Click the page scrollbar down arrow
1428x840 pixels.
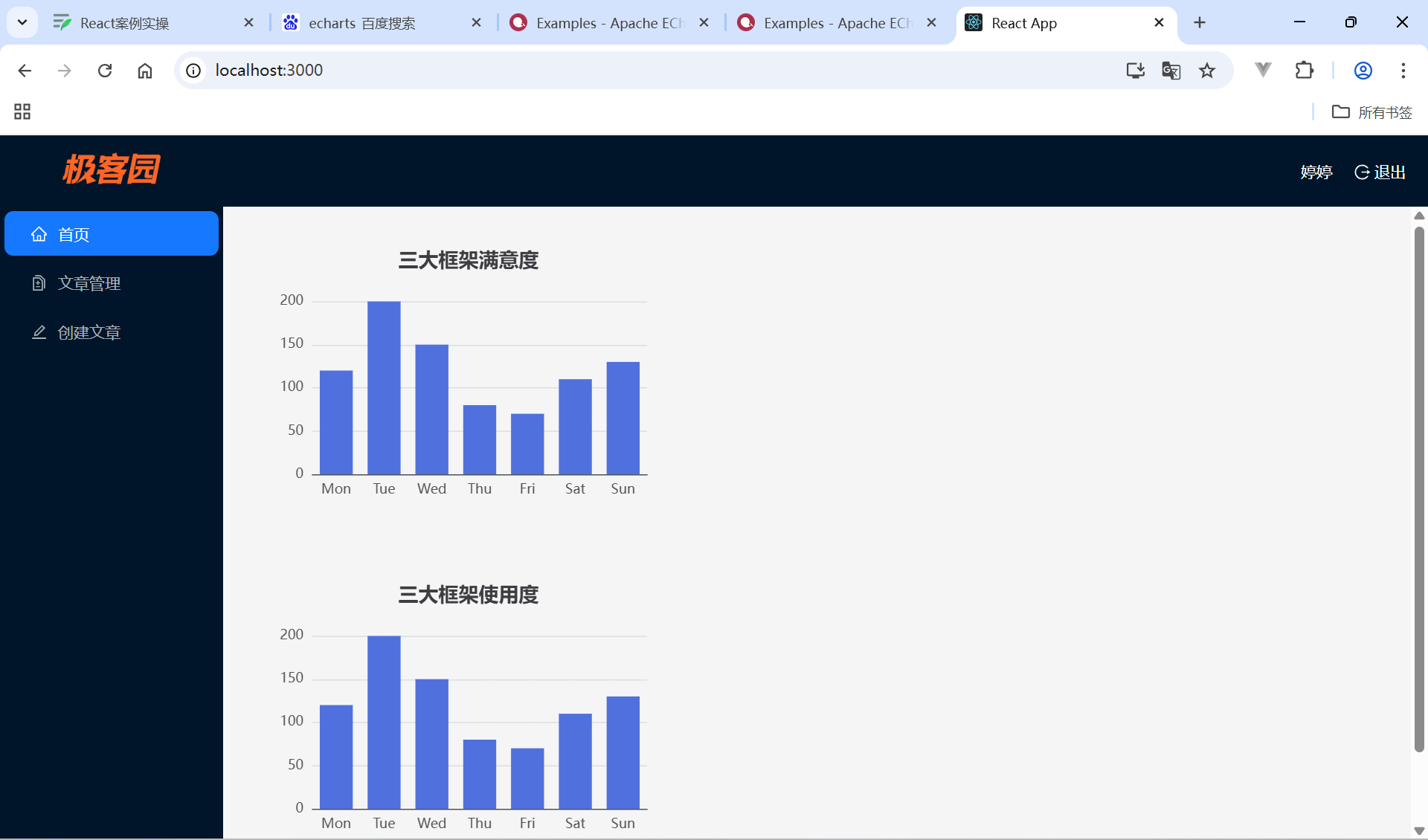click(x=1419, y=830)
